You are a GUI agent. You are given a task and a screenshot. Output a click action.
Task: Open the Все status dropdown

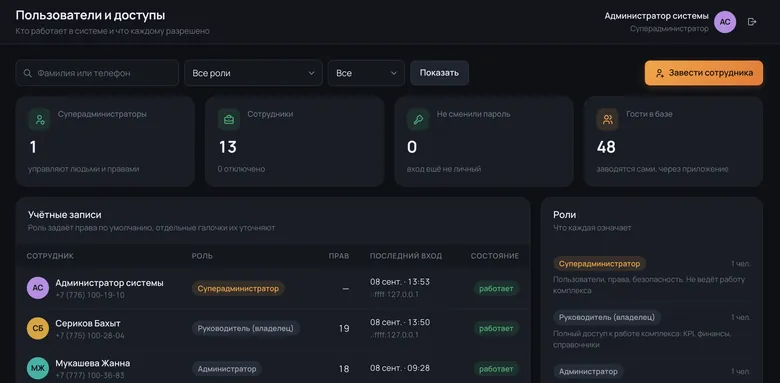click(x=366, y=73)
